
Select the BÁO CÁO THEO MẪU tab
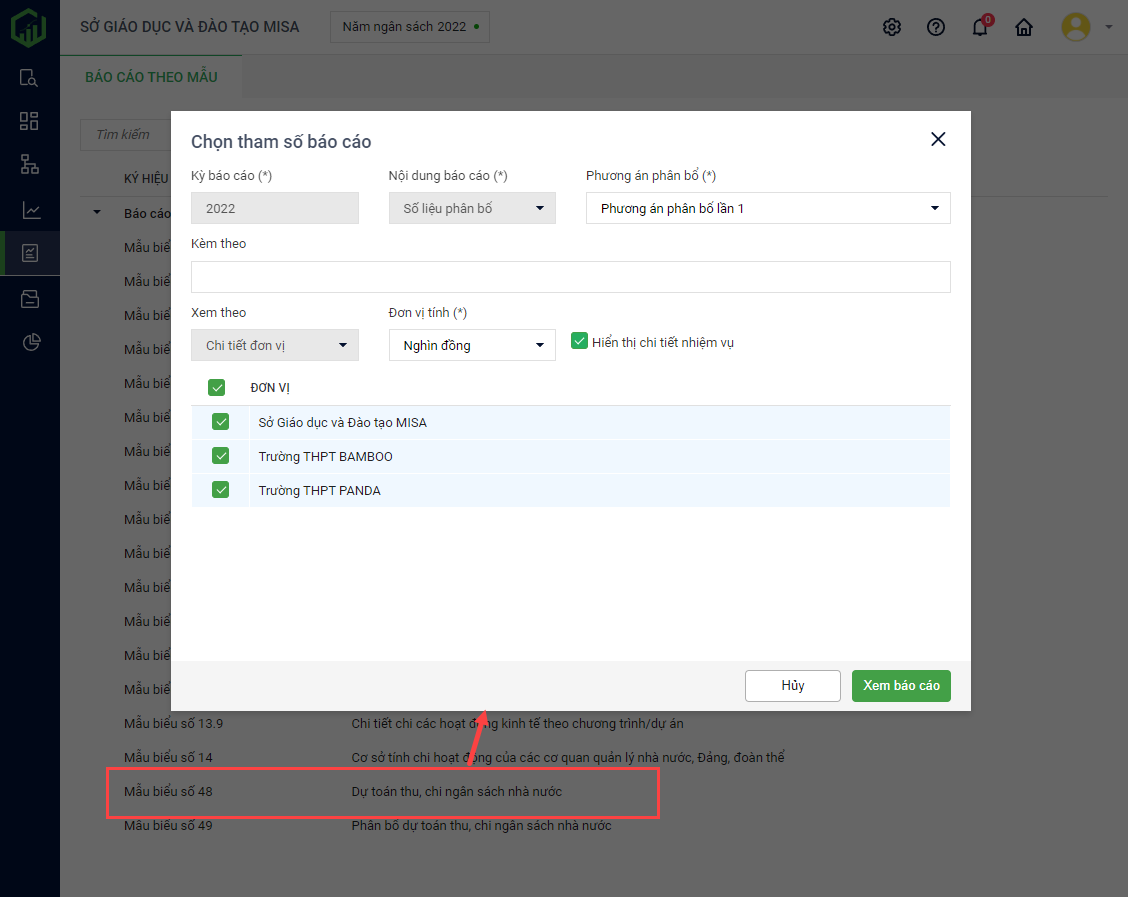click(x=151, y=77)
